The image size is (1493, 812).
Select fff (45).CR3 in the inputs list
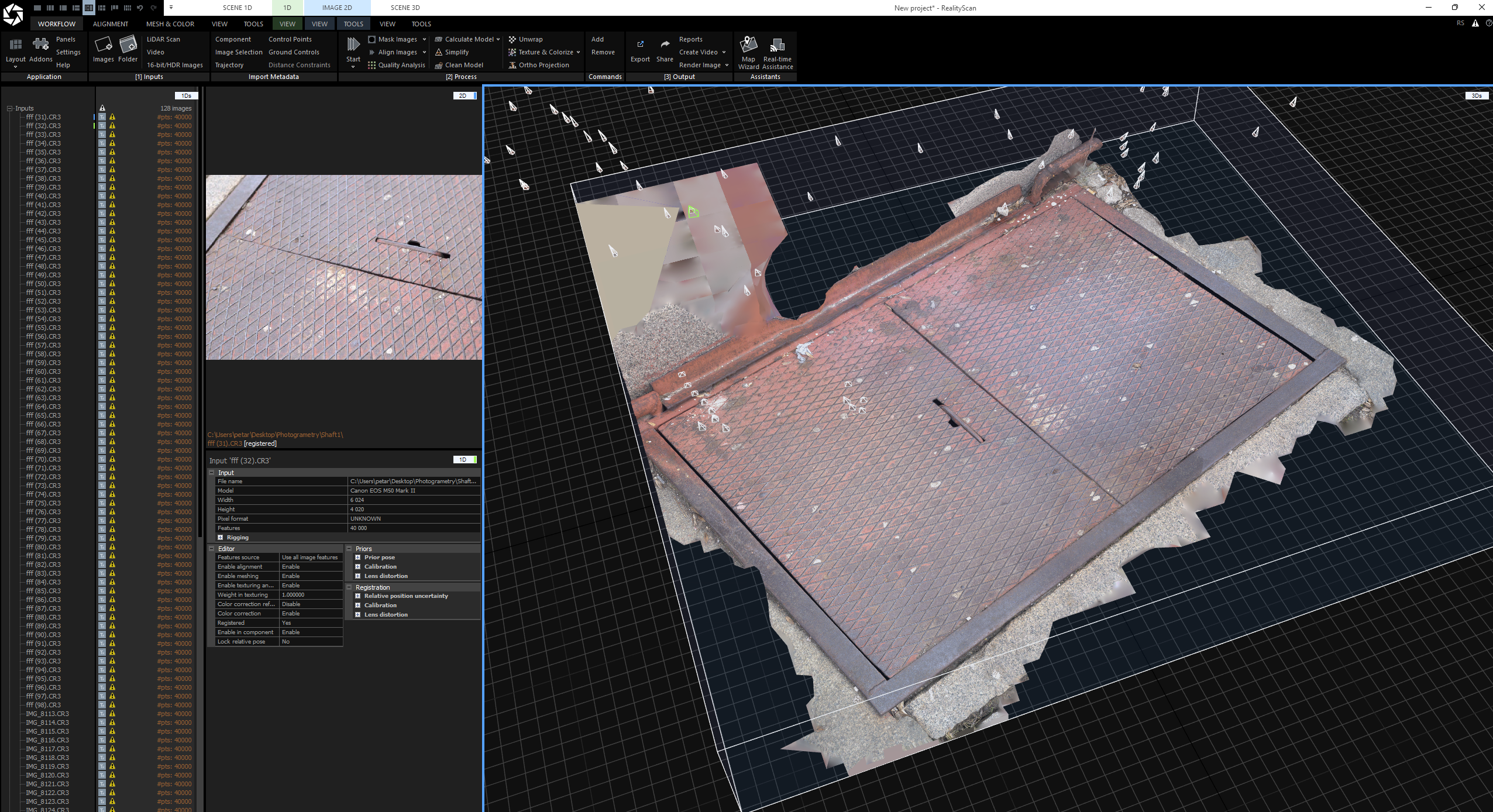(43, 240)
